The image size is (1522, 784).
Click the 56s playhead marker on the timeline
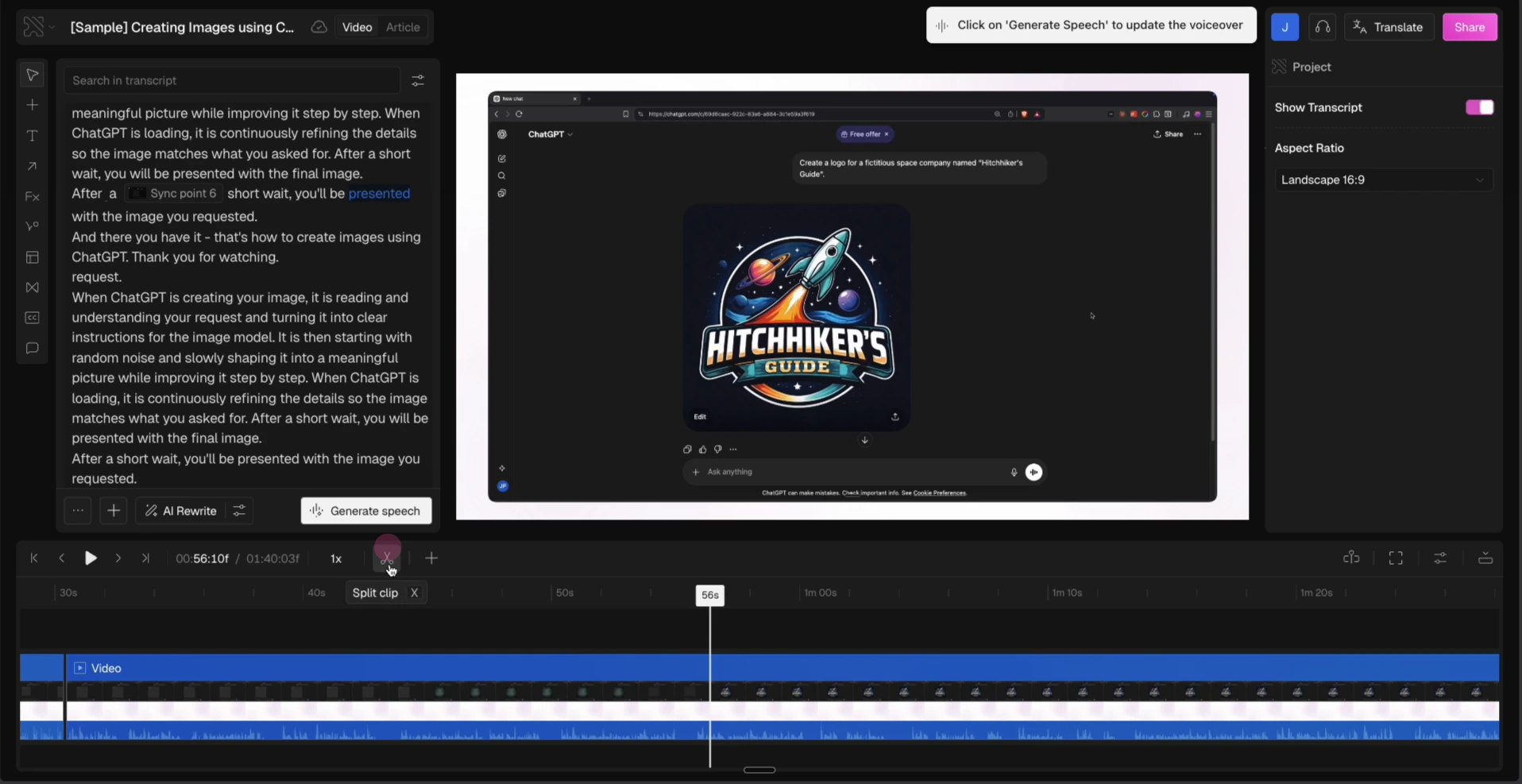point(710,595)
